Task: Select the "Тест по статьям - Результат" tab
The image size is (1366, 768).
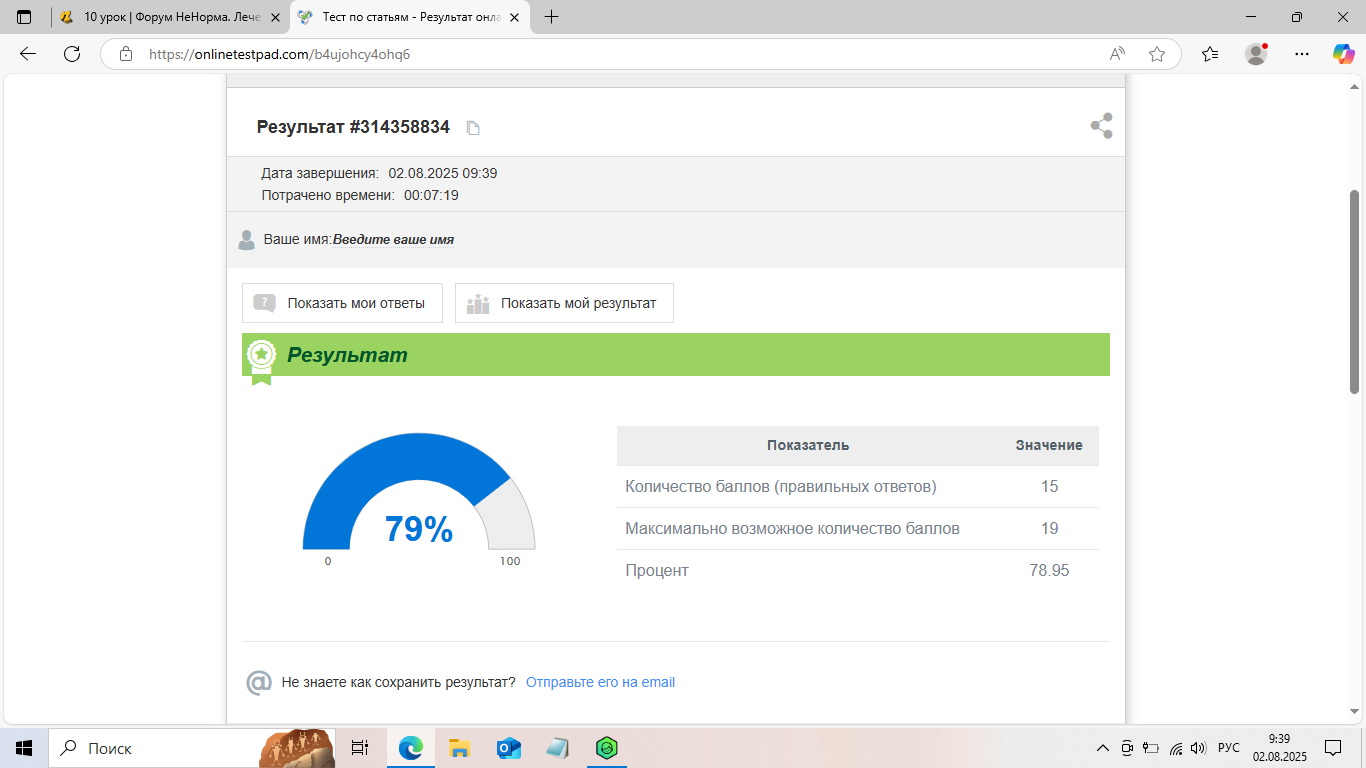Action: pos(410,17)
